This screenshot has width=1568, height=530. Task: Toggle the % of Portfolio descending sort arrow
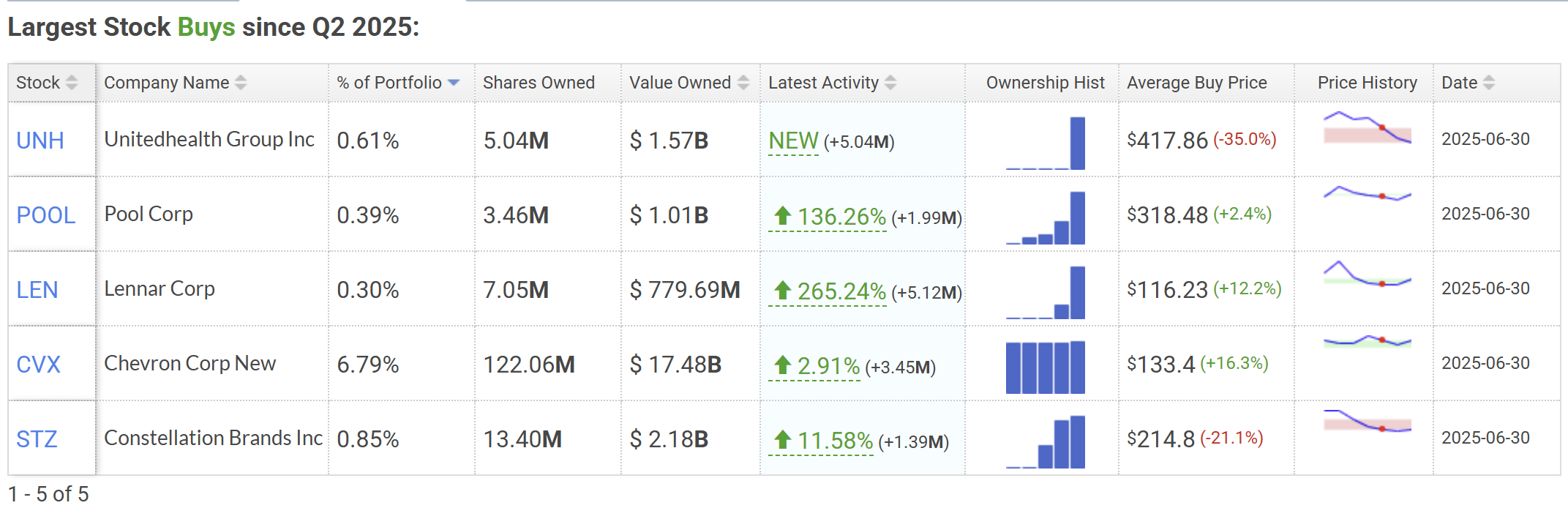(454, 83)
